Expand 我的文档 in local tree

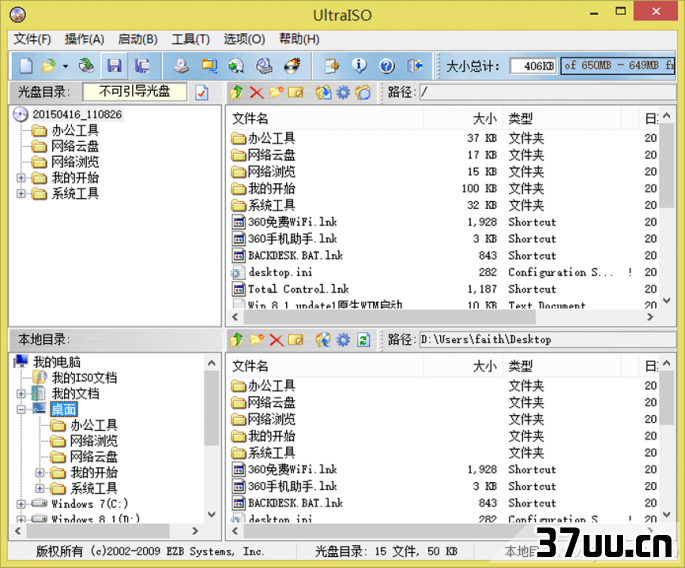[21, 394]
